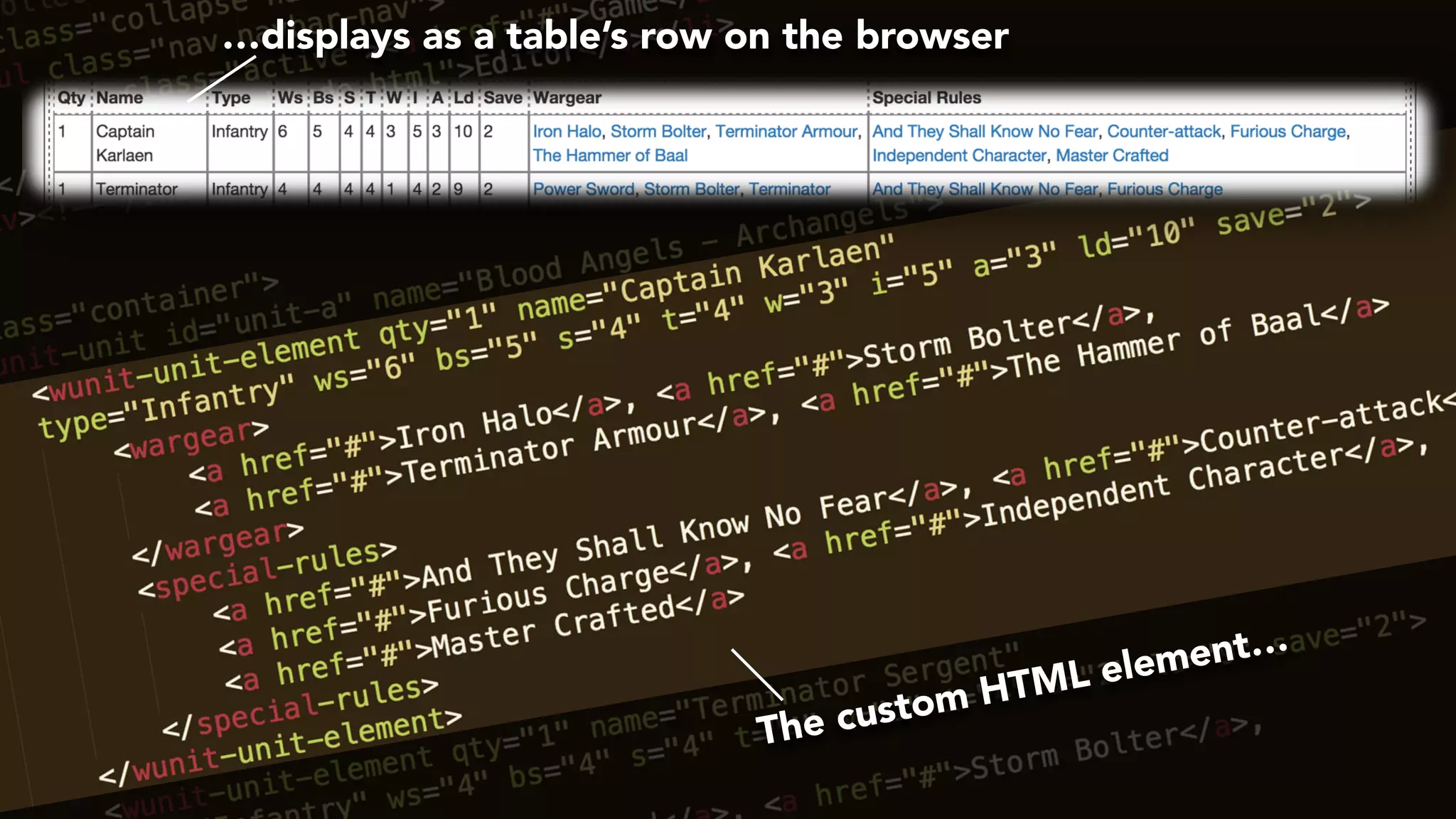The width and height of the screenshot is (1456, 819).
Task: Click the Master Crafted link
Action: click(1112, 156)
